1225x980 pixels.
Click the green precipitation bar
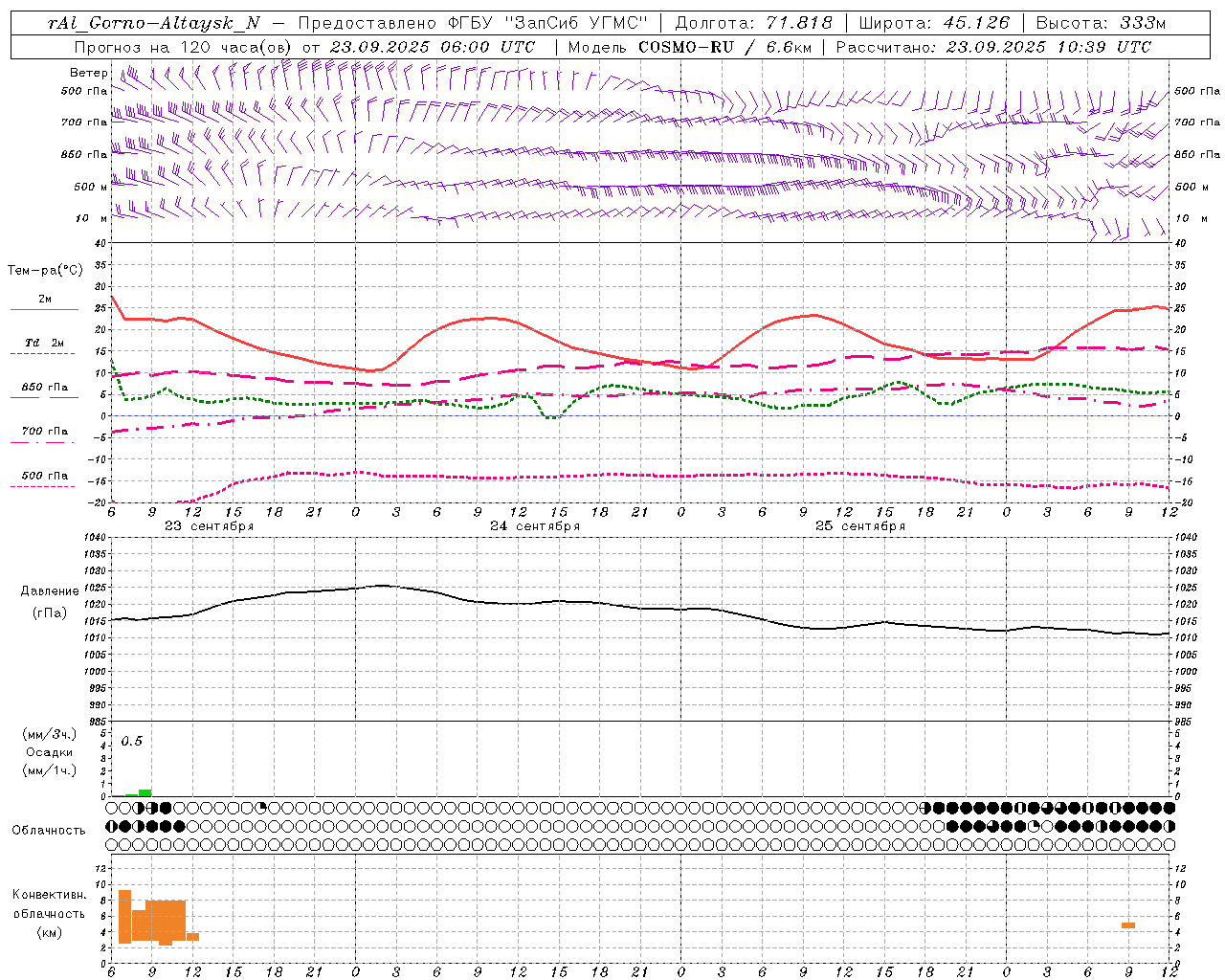click(145, 792)
